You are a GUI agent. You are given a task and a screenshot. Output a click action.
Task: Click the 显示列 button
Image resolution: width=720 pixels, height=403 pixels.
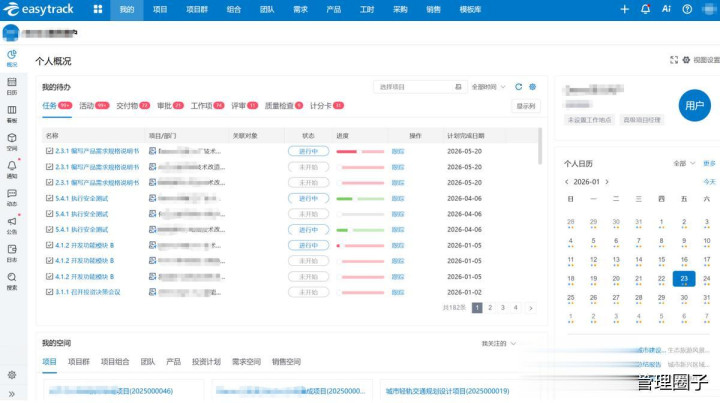point(525,106)
